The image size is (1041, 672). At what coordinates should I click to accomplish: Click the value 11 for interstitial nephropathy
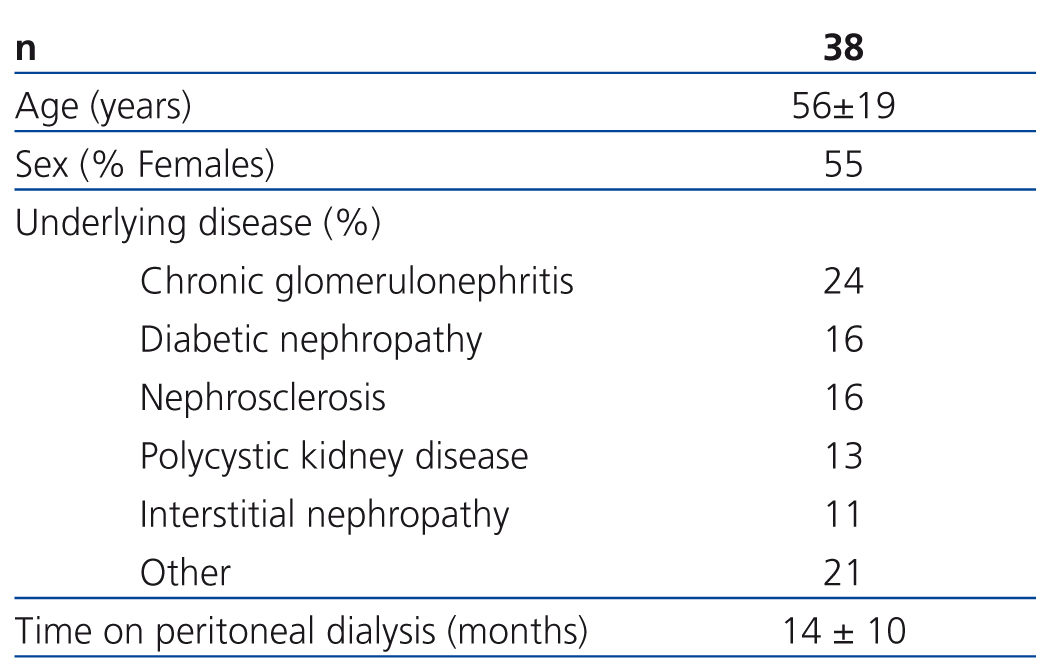pyautogui.click(x=843, y=515)
